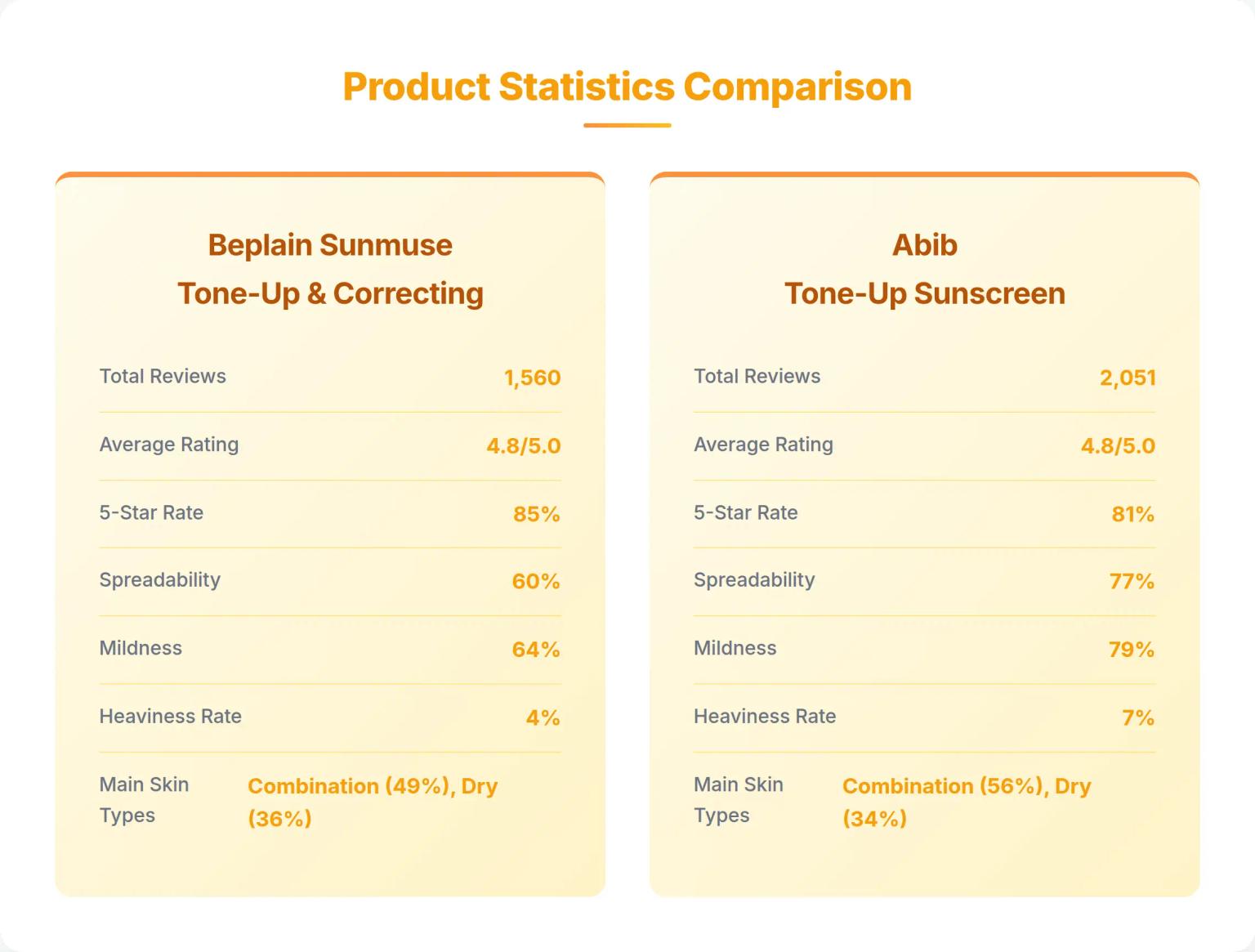Click Average Rating label in Beplain card
Image resolution: width=1255 pixels, height=952 pixels.
(x=169, y=445)
